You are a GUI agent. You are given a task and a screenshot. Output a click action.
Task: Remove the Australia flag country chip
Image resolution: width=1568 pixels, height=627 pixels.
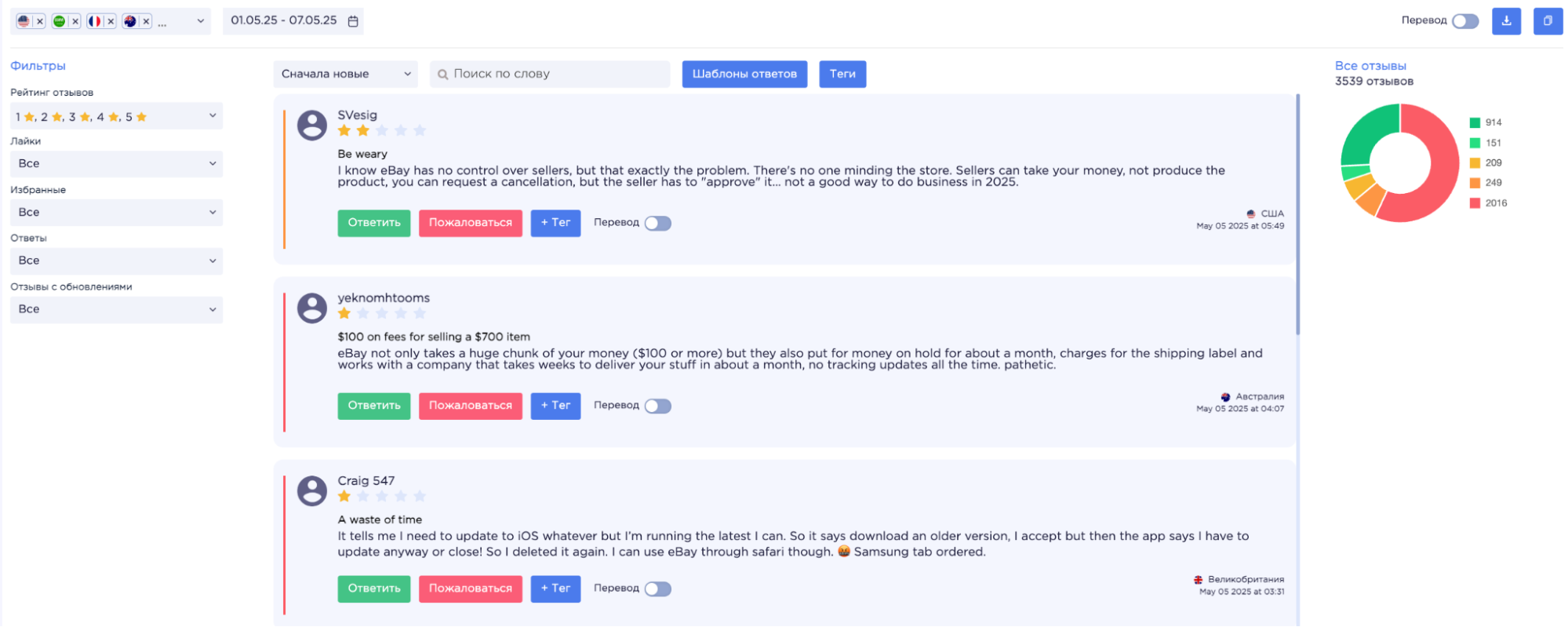click(146, 21)
